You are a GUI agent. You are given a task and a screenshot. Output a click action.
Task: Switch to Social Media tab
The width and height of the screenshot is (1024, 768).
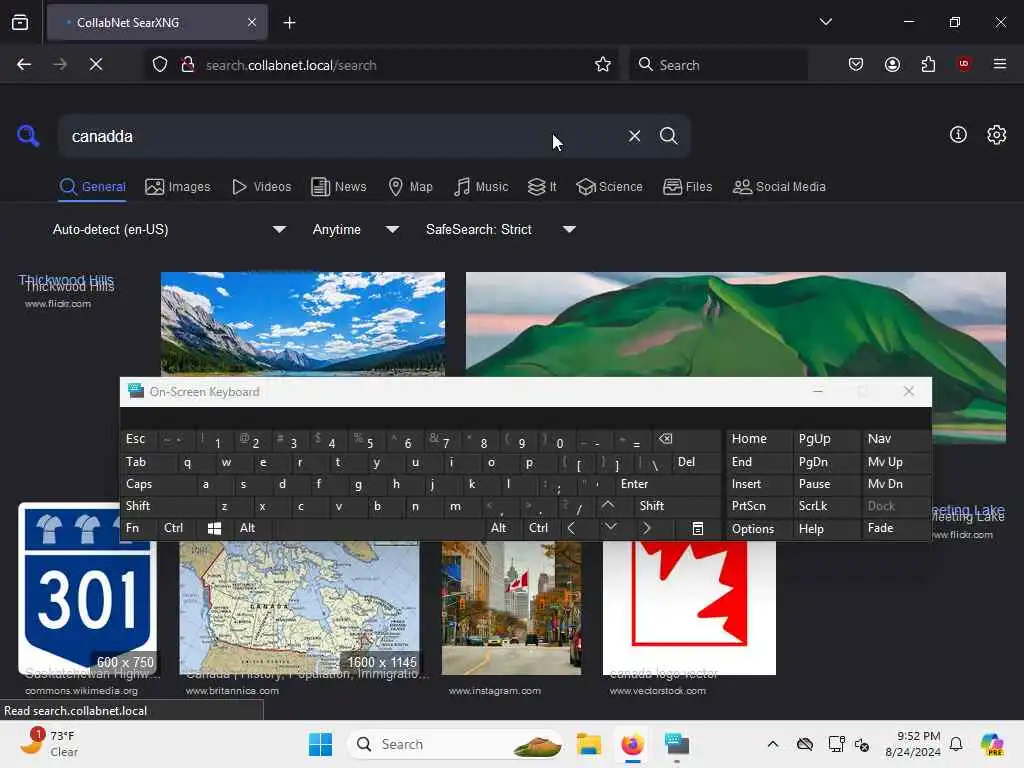click(779, 187)
